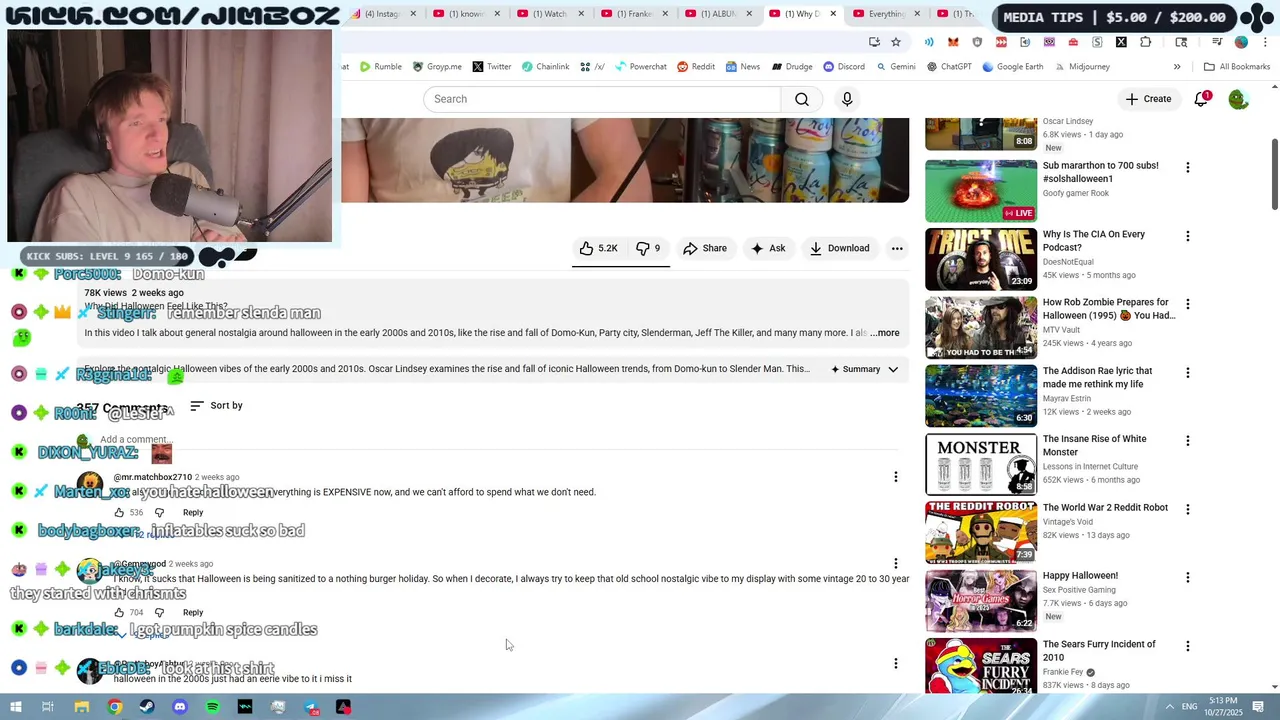The image size is (1280, 720).
Task: Open the YouTube account avatar menu
Action: [1239, 99]
